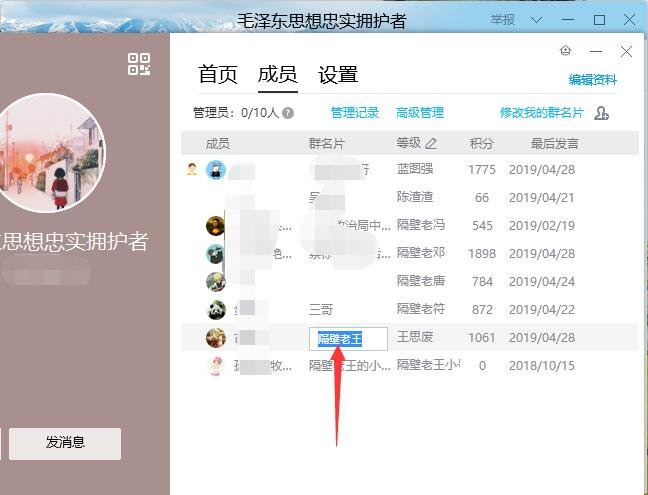Viewport: 648px width, 495px height.
Task: Click the panda avatar in 隔壁老符 row
Action: (x=216, y=310)
